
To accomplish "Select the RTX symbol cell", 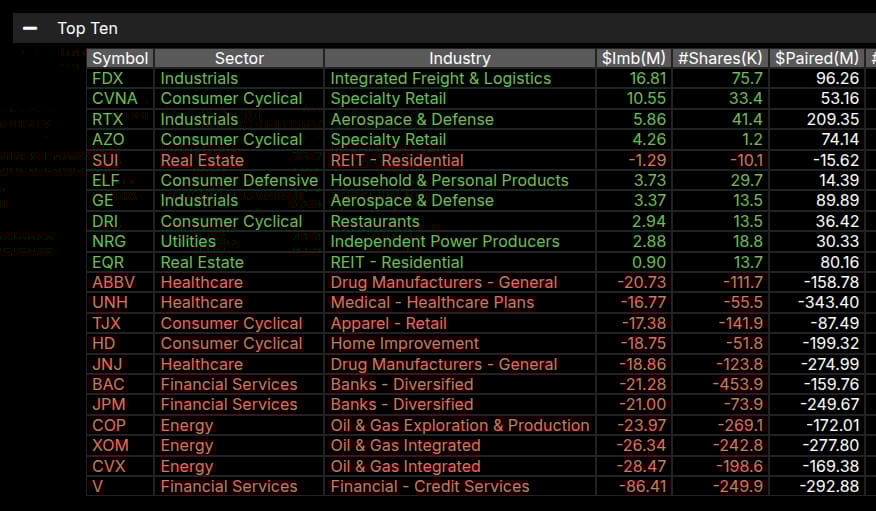I will [x=120, y=119].
